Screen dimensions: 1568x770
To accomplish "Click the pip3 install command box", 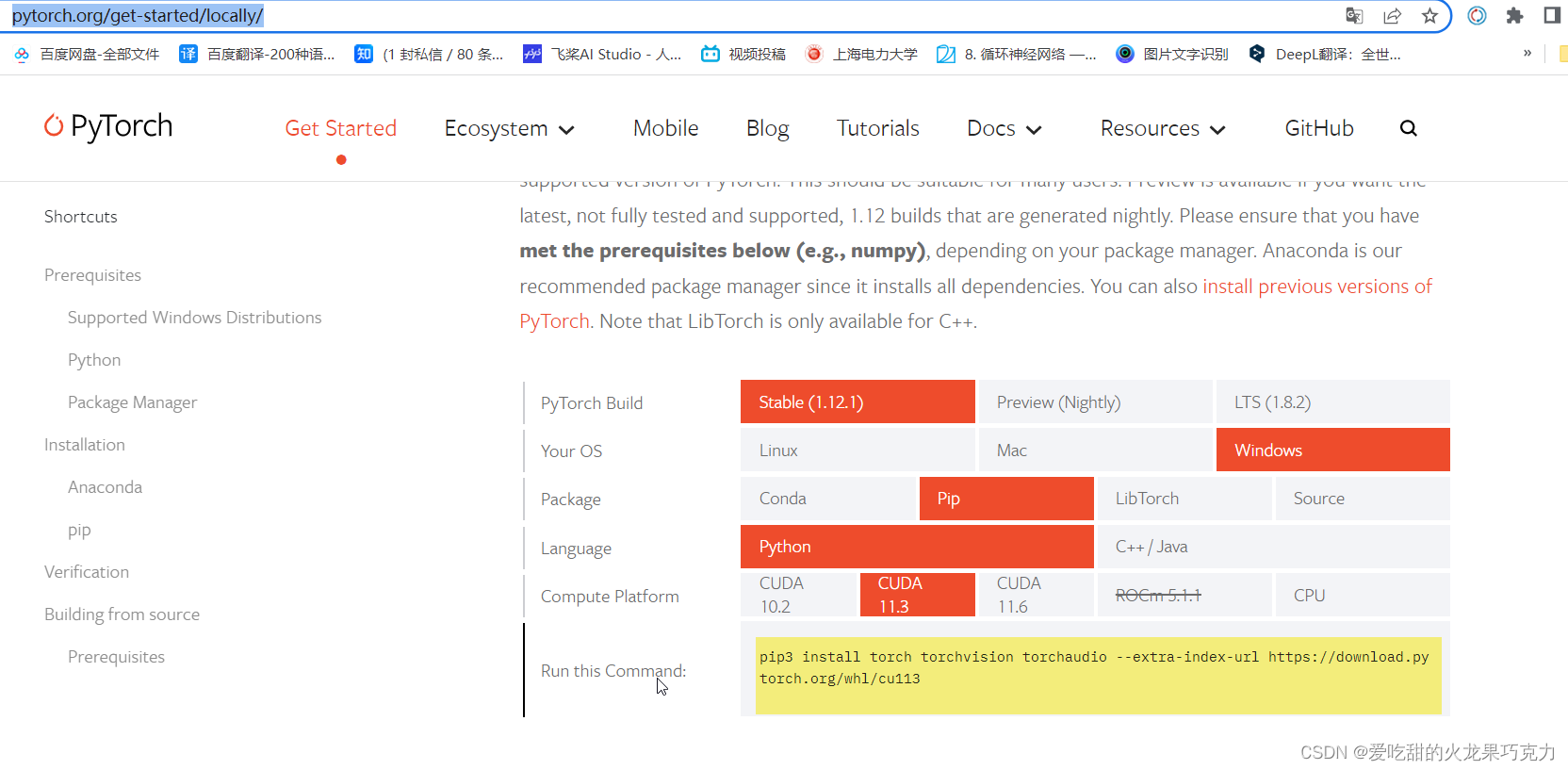I will [1098, 676].
